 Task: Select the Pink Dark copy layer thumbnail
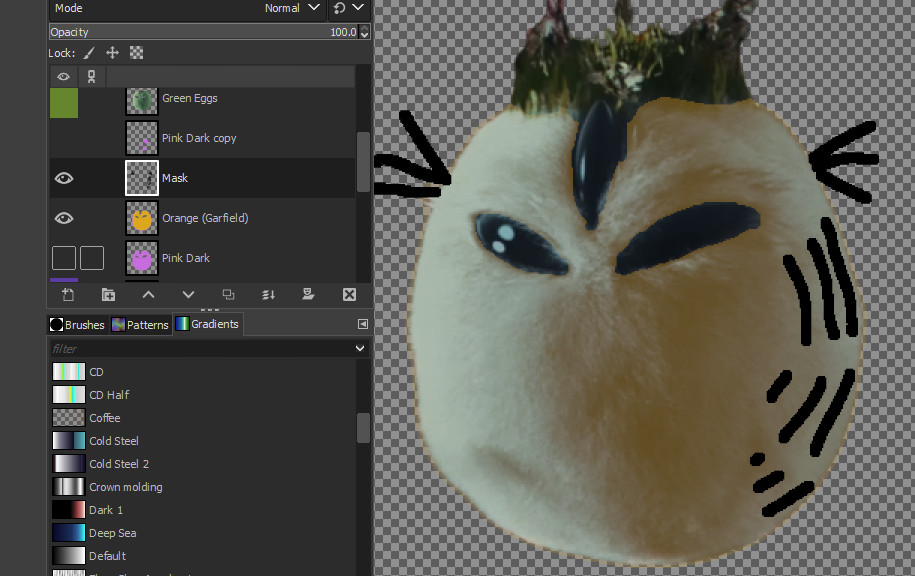tap(142, 138)
